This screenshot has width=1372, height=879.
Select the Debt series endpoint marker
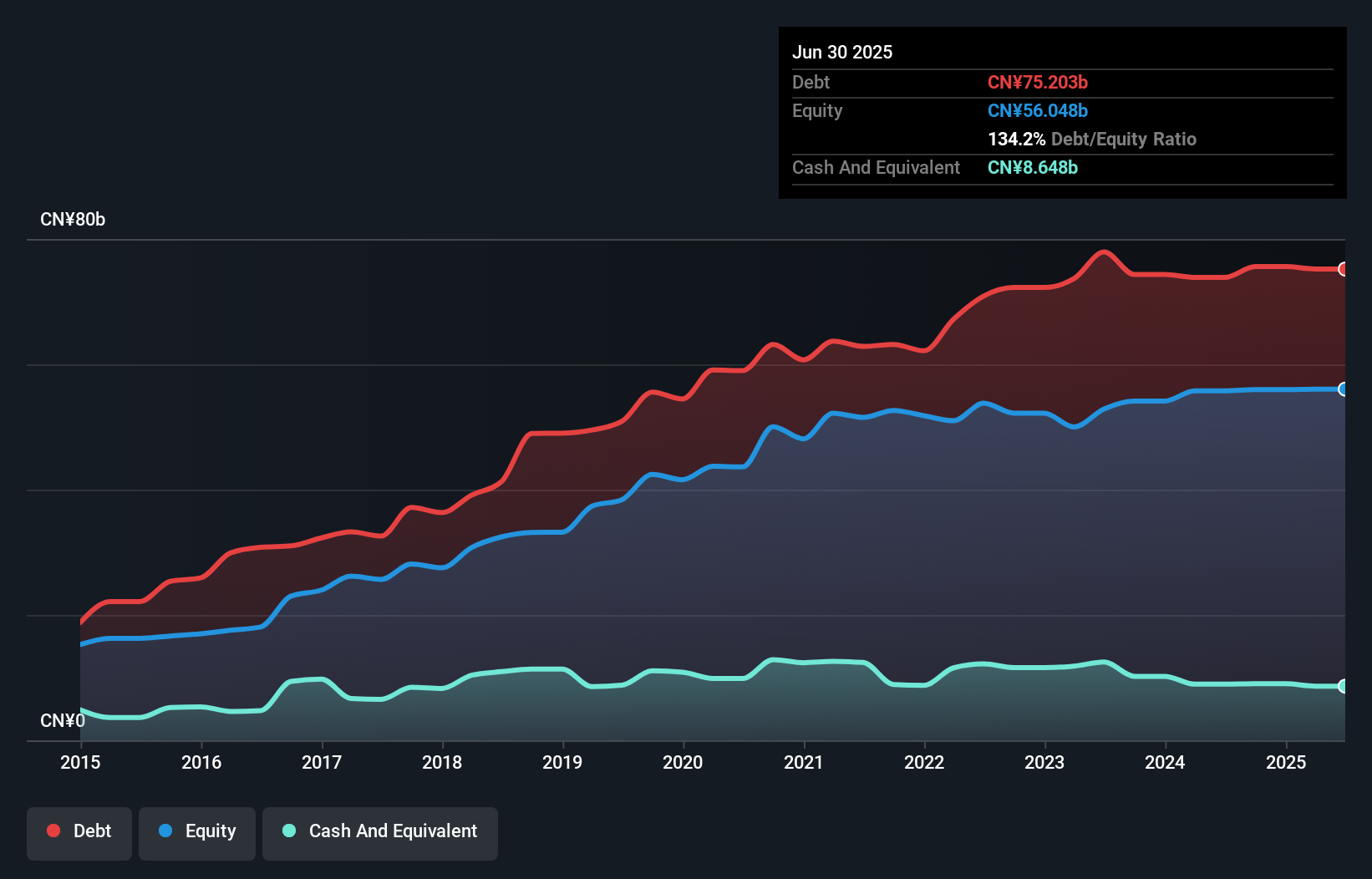[x=1343, y=269]
